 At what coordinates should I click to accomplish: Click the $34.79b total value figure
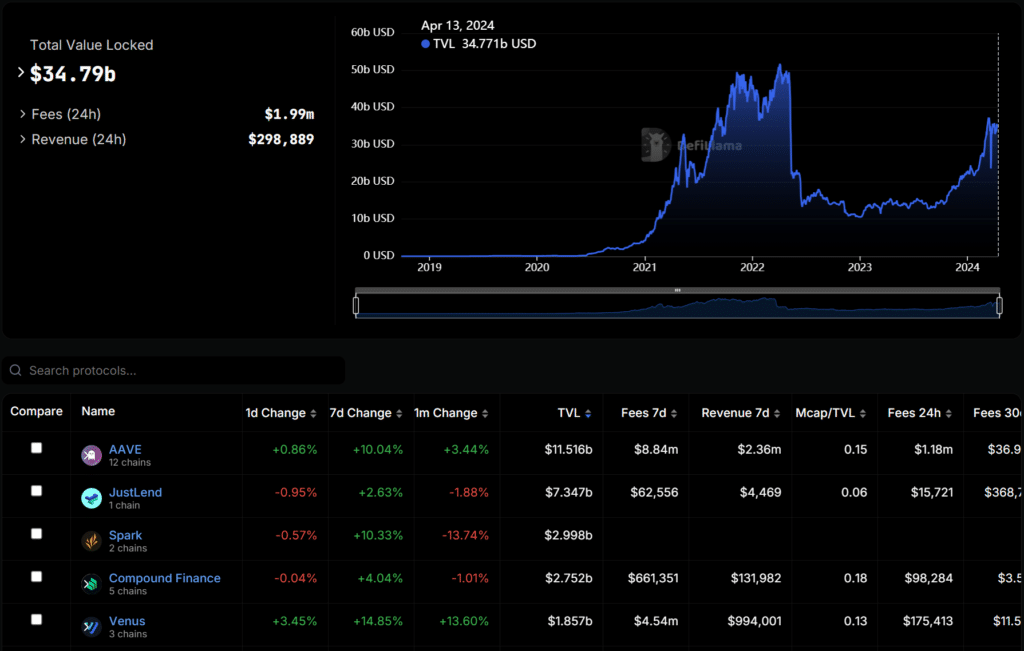[x=72, y=74]
